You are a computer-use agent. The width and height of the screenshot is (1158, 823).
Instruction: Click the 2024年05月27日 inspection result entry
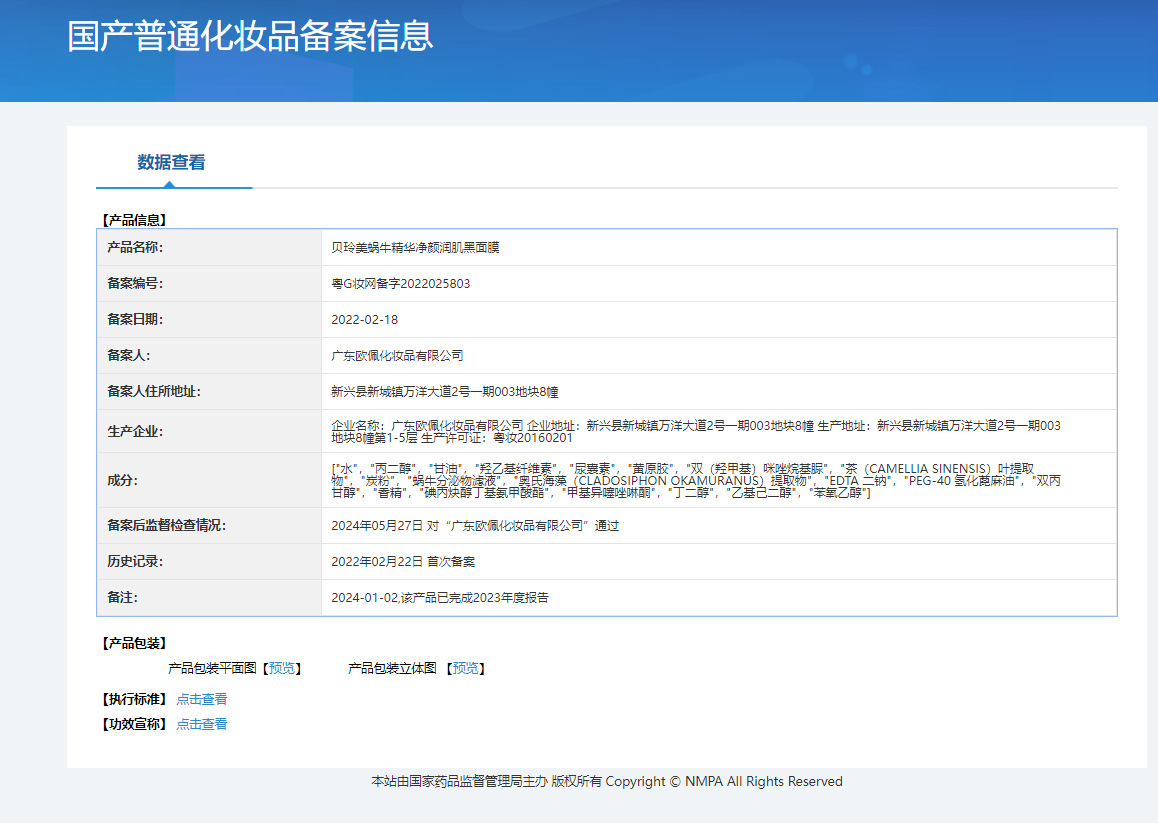click(475, 525)
